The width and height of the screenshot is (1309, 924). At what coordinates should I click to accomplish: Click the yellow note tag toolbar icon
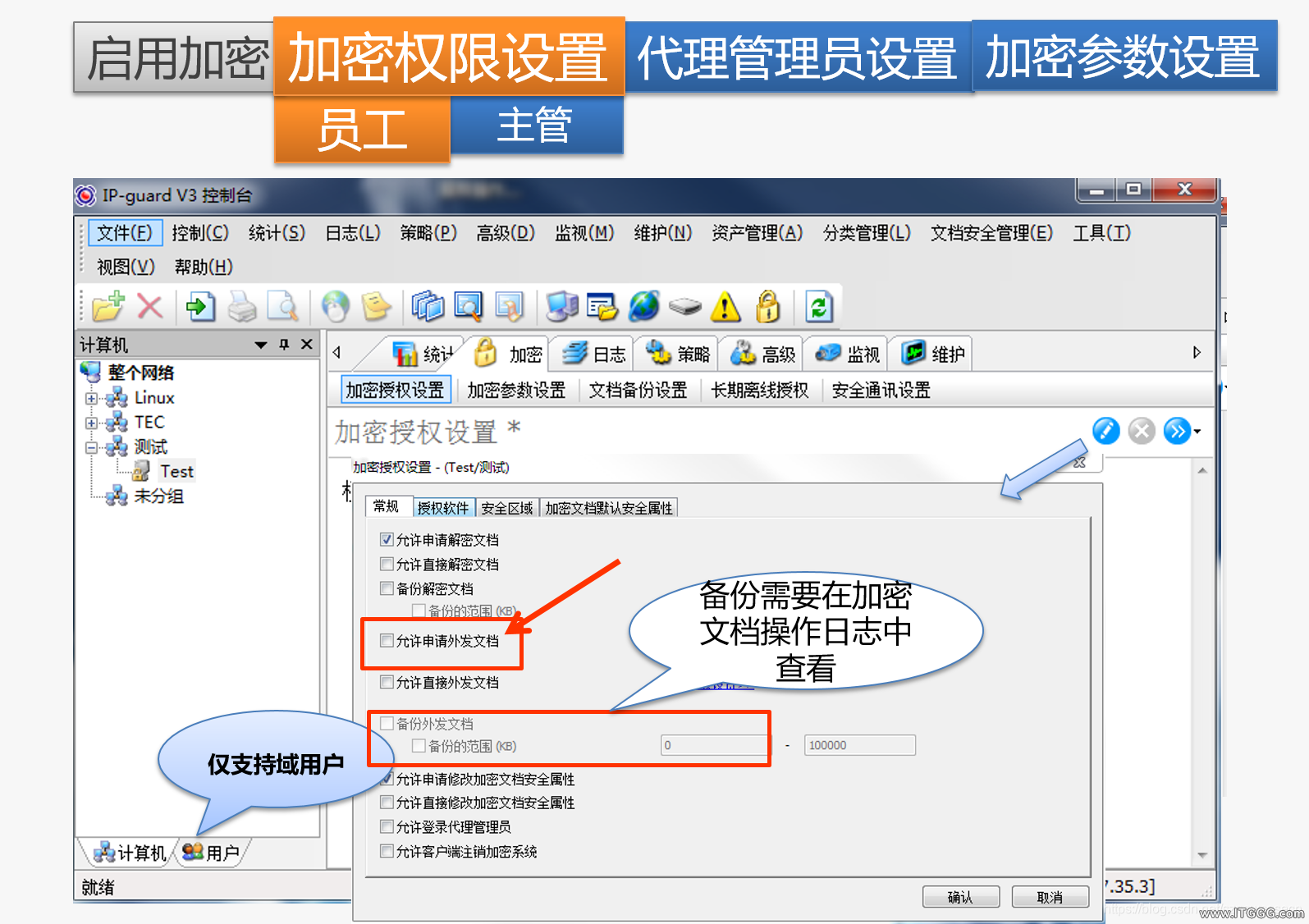point(376,307)
